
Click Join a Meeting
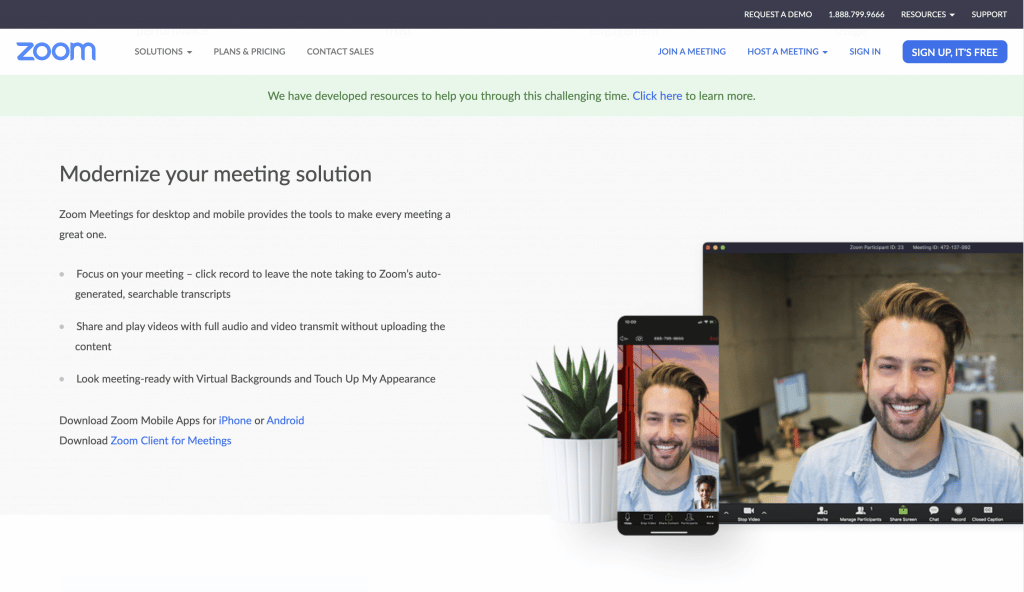pos(692,52)
